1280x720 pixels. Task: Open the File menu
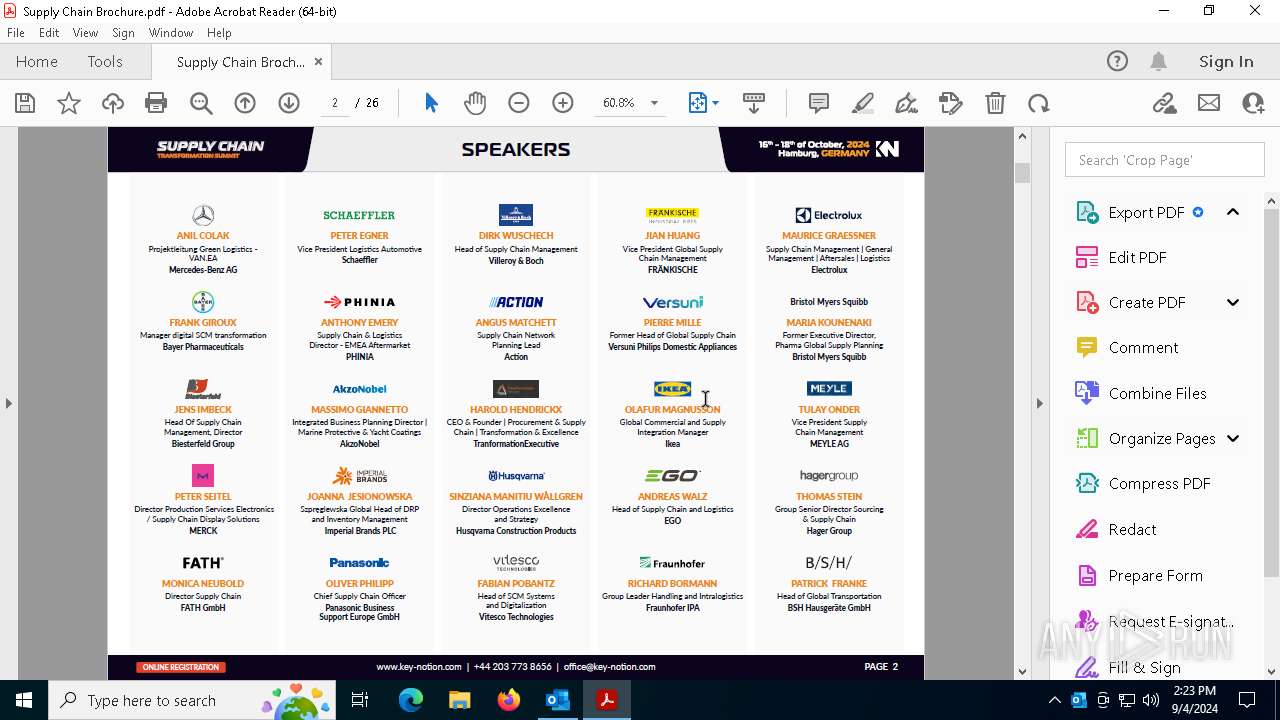[16, 33]
